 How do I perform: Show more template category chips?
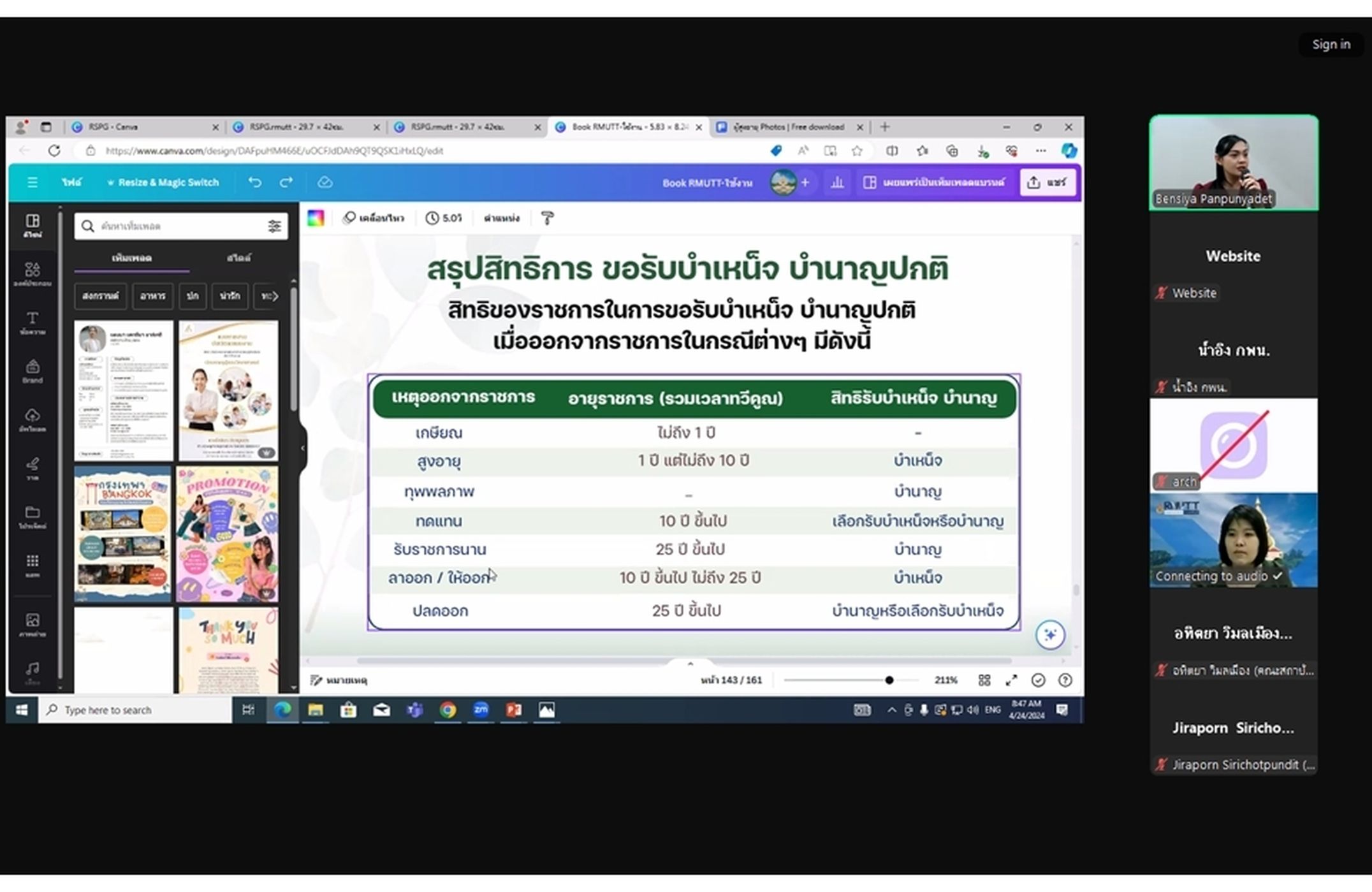pos(275,296)
